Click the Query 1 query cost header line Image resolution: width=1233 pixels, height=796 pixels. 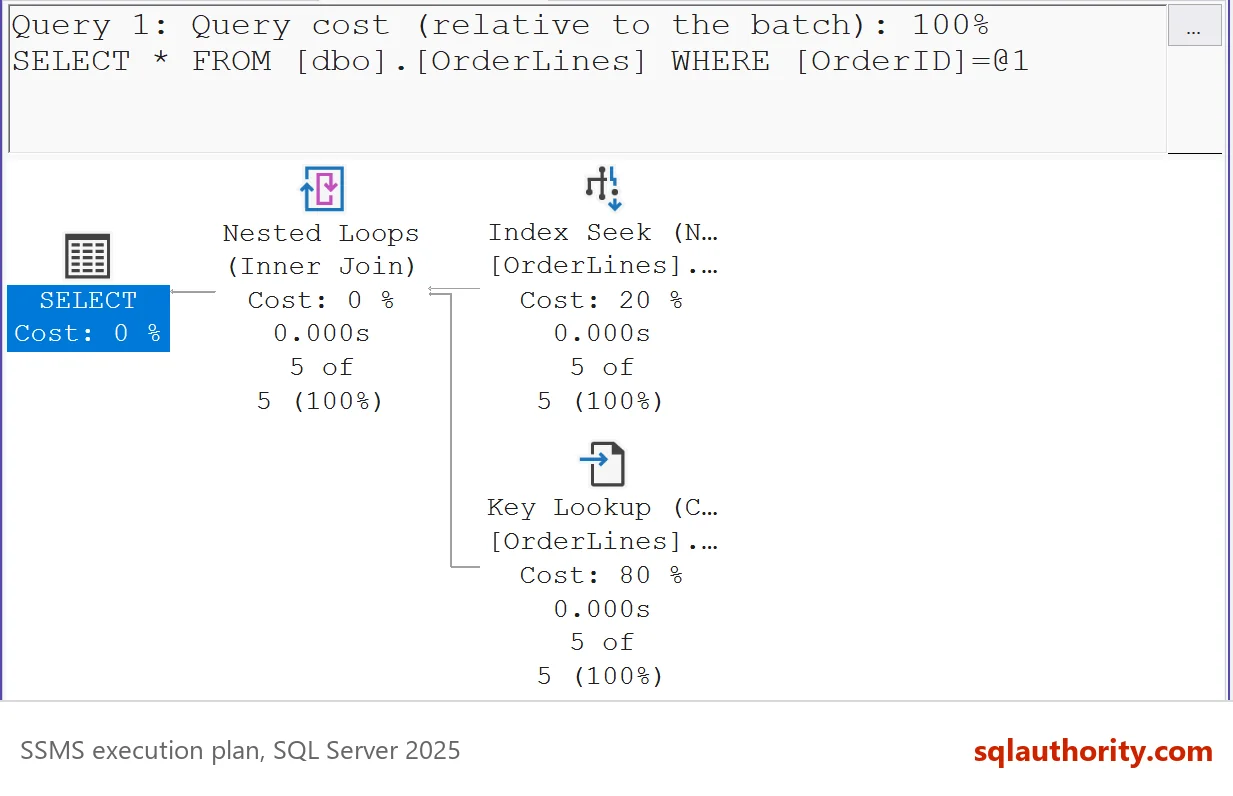pos(500,25)
